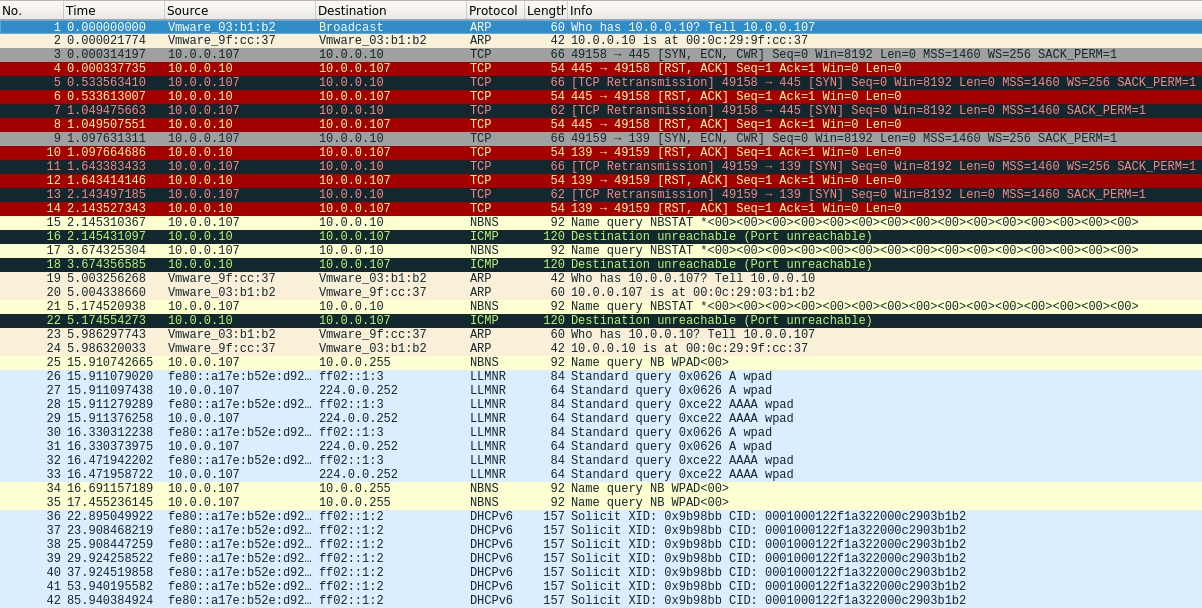Select packet 28 LLMNR 0xce22 AAAA wpad
The width and height of the screenshot is (1202, 608).
[x=601, y=405]
